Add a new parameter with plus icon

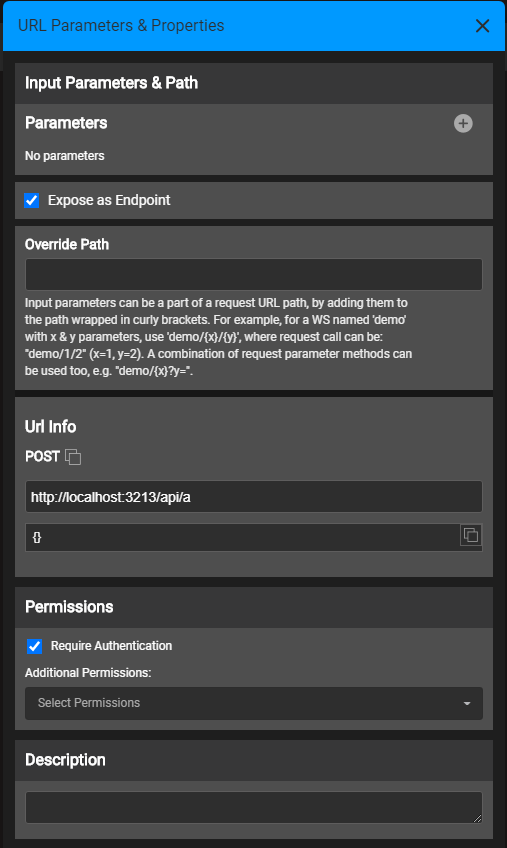(463, 123)
